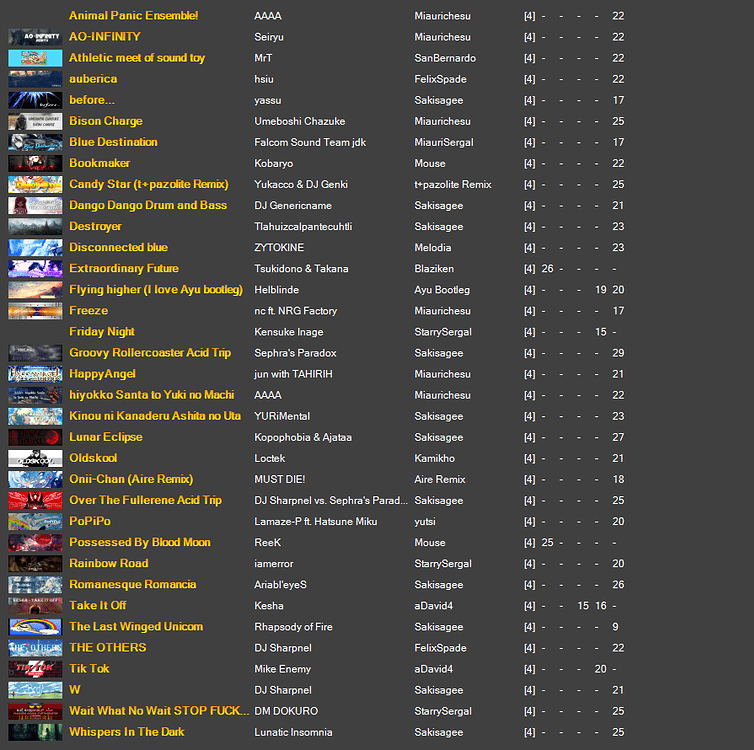This screenshot has width=754, height=750.
Task: Select the AO-INFINITY song title
Action: pos(104,37)
